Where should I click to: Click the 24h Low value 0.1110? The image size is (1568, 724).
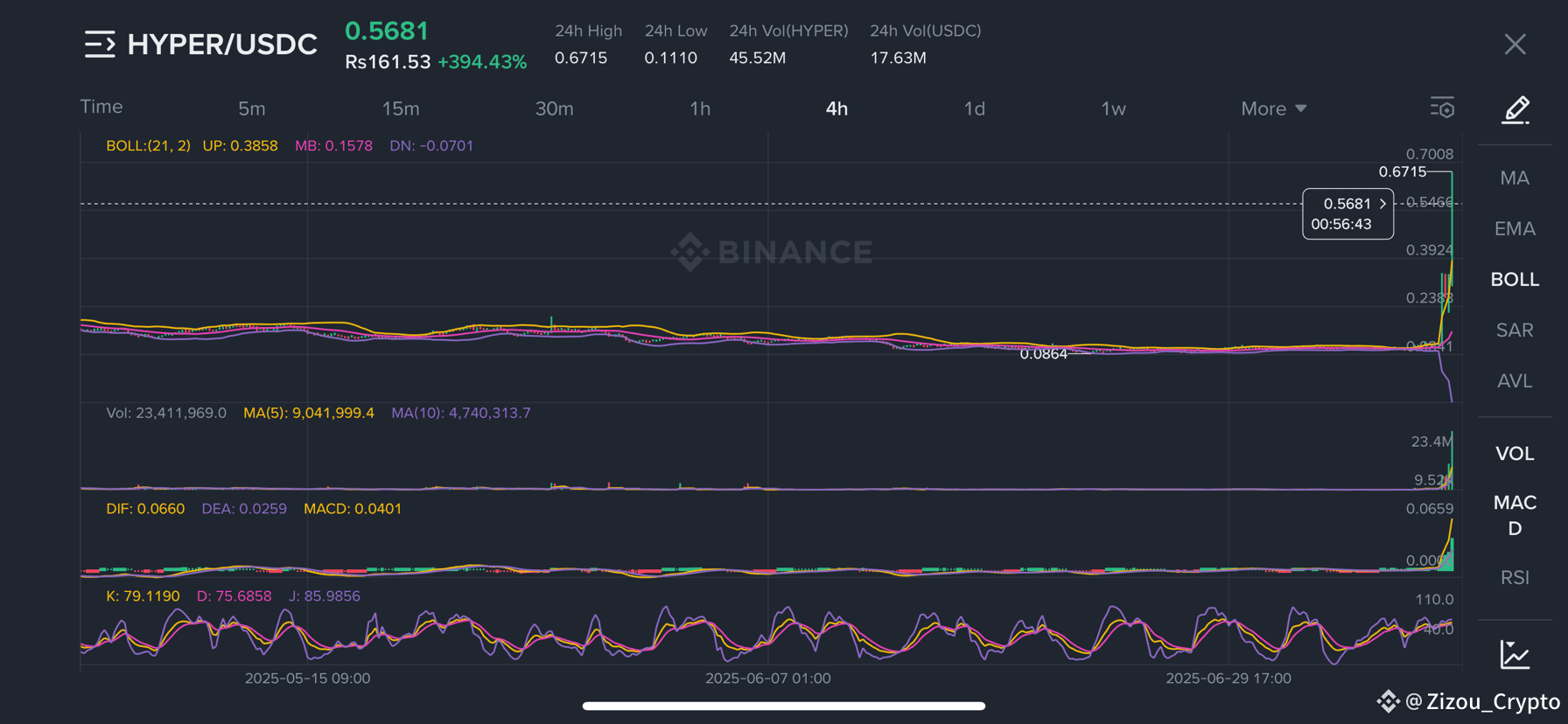click(x=671, y=58)
